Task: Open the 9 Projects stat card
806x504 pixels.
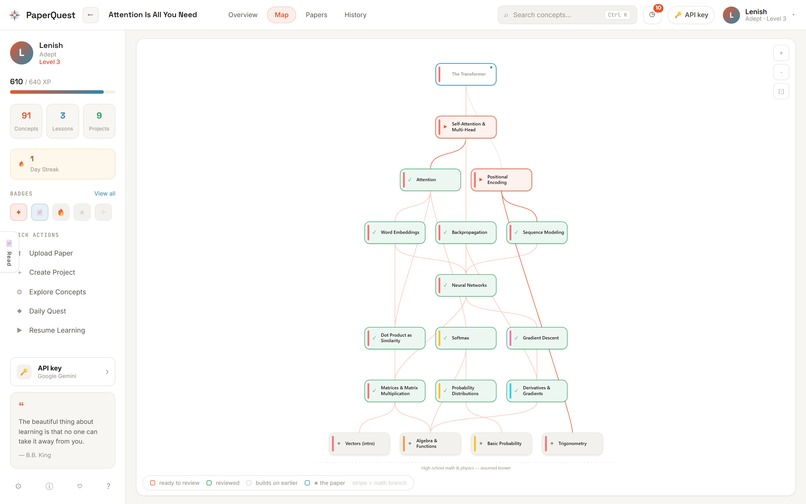Action: coord(99,121)
